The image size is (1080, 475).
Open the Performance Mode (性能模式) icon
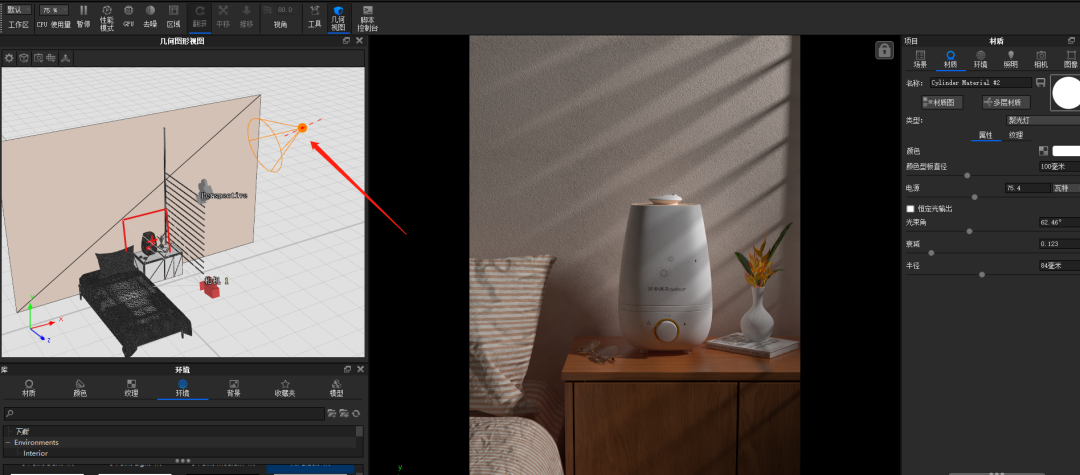[107, 15]
